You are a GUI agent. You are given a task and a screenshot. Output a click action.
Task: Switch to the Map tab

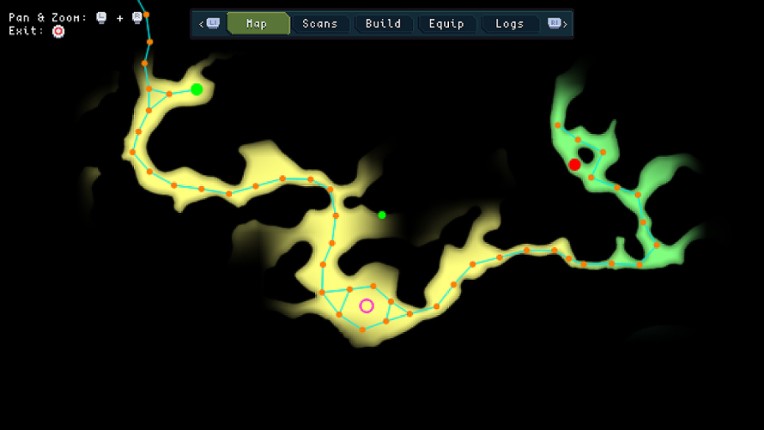[258, 23]
